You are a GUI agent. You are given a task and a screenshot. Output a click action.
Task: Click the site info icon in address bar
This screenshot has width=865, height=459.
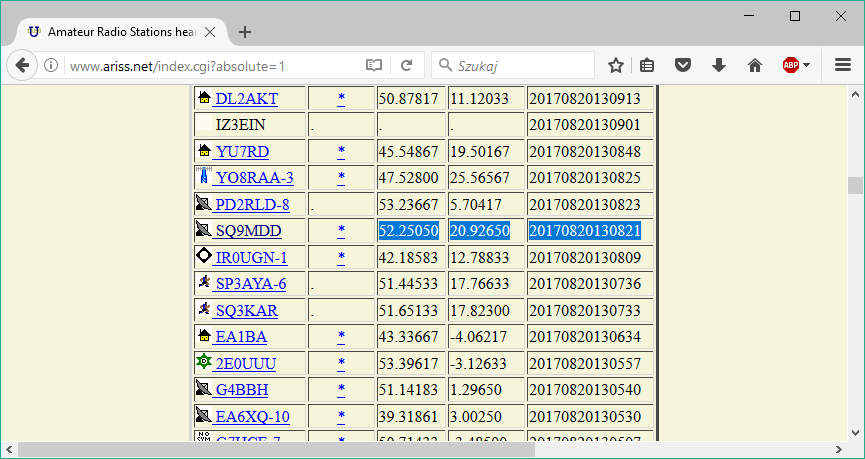tap(52, 66)
